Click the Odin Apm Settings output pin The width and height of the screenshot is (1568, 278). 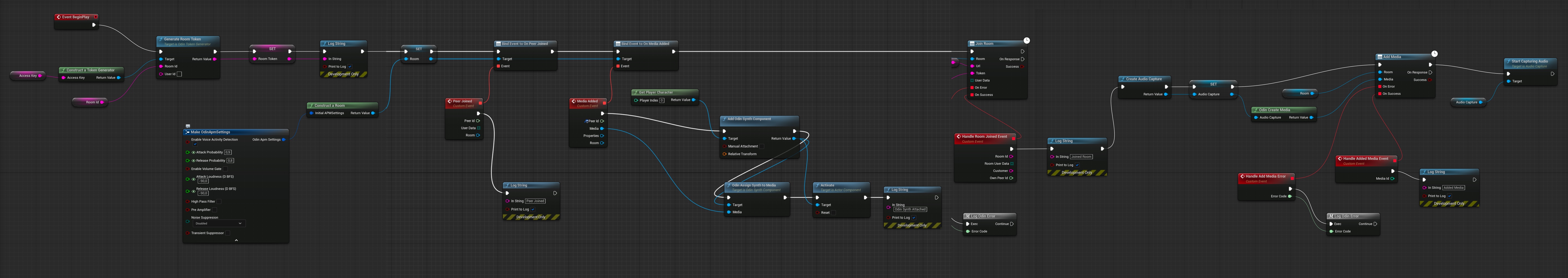pos(284,140)
